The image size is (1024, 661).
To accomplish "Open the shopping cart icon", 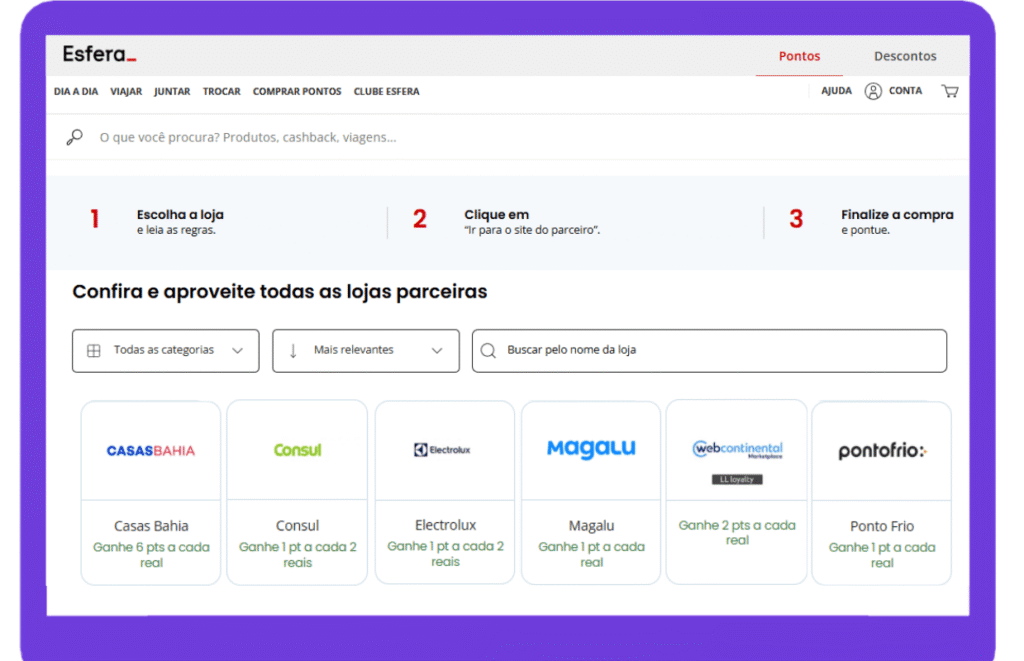I will pyautogui.click(x=950, y=91).
